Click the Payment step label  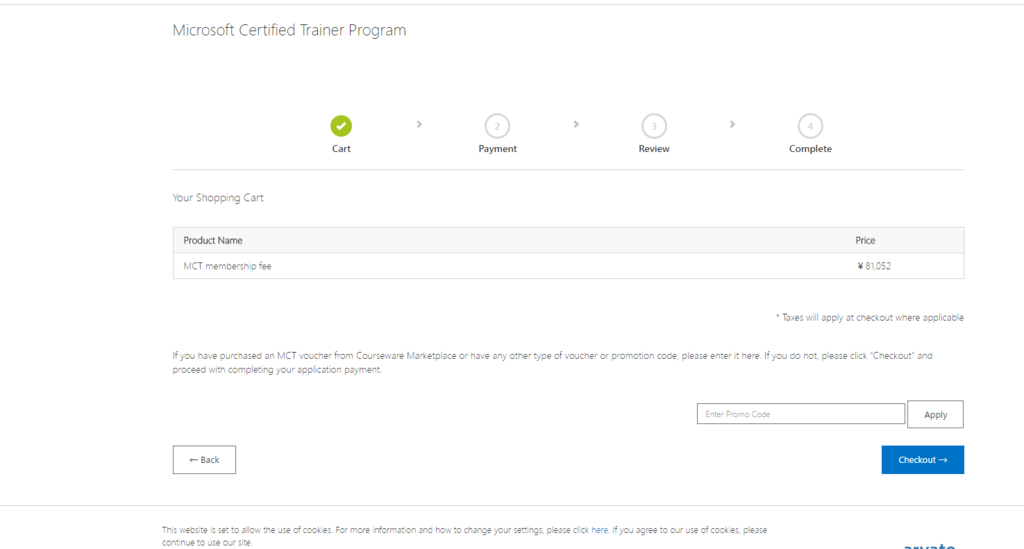497,149
